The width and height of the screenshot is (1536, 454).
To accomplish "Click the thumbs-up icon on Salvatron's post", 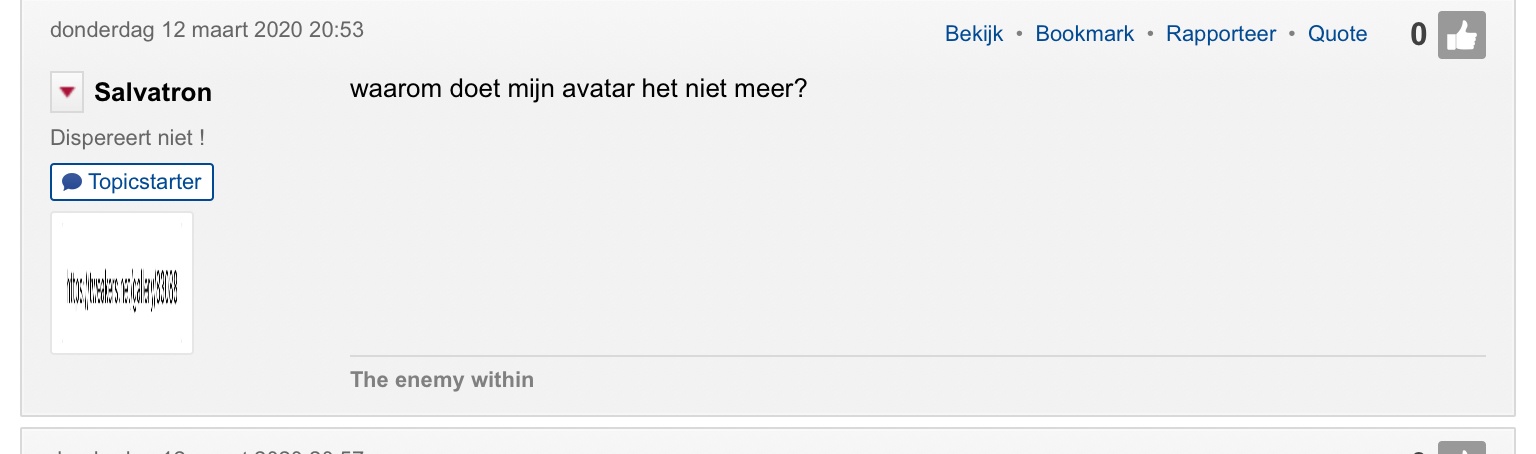I will coord(1461,35).
